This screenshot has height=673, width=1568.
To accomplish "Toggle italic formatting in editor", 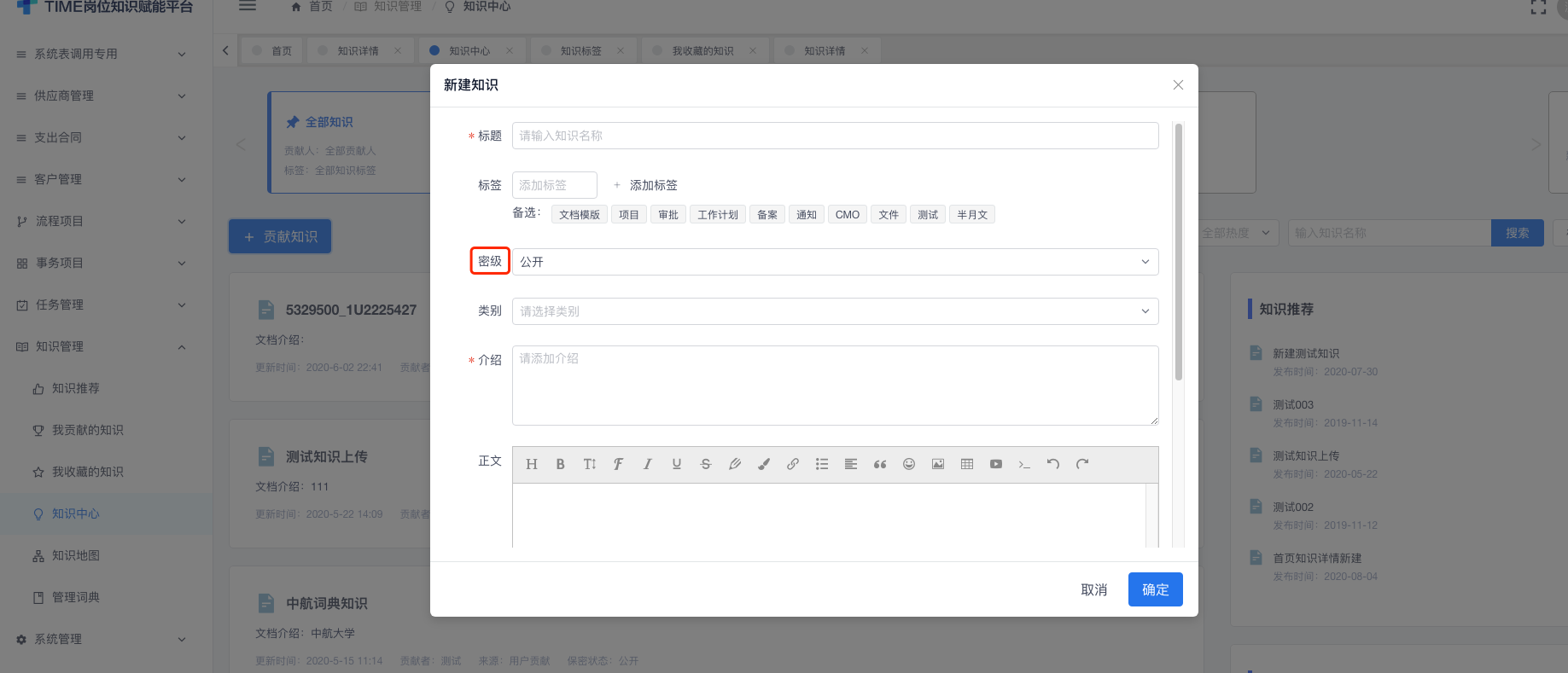I will pyautogui.click(x=647, y=464).
